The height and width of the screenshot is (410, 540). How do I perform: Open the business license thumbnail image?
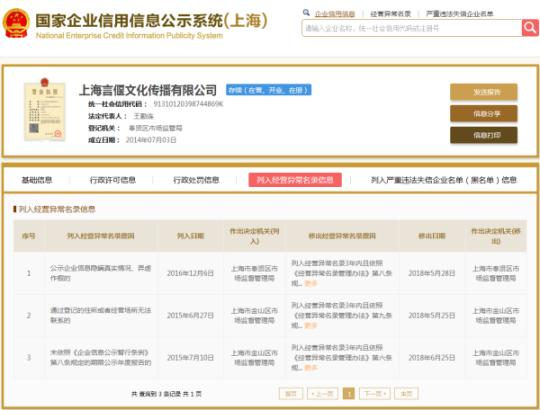pos(44,110)
